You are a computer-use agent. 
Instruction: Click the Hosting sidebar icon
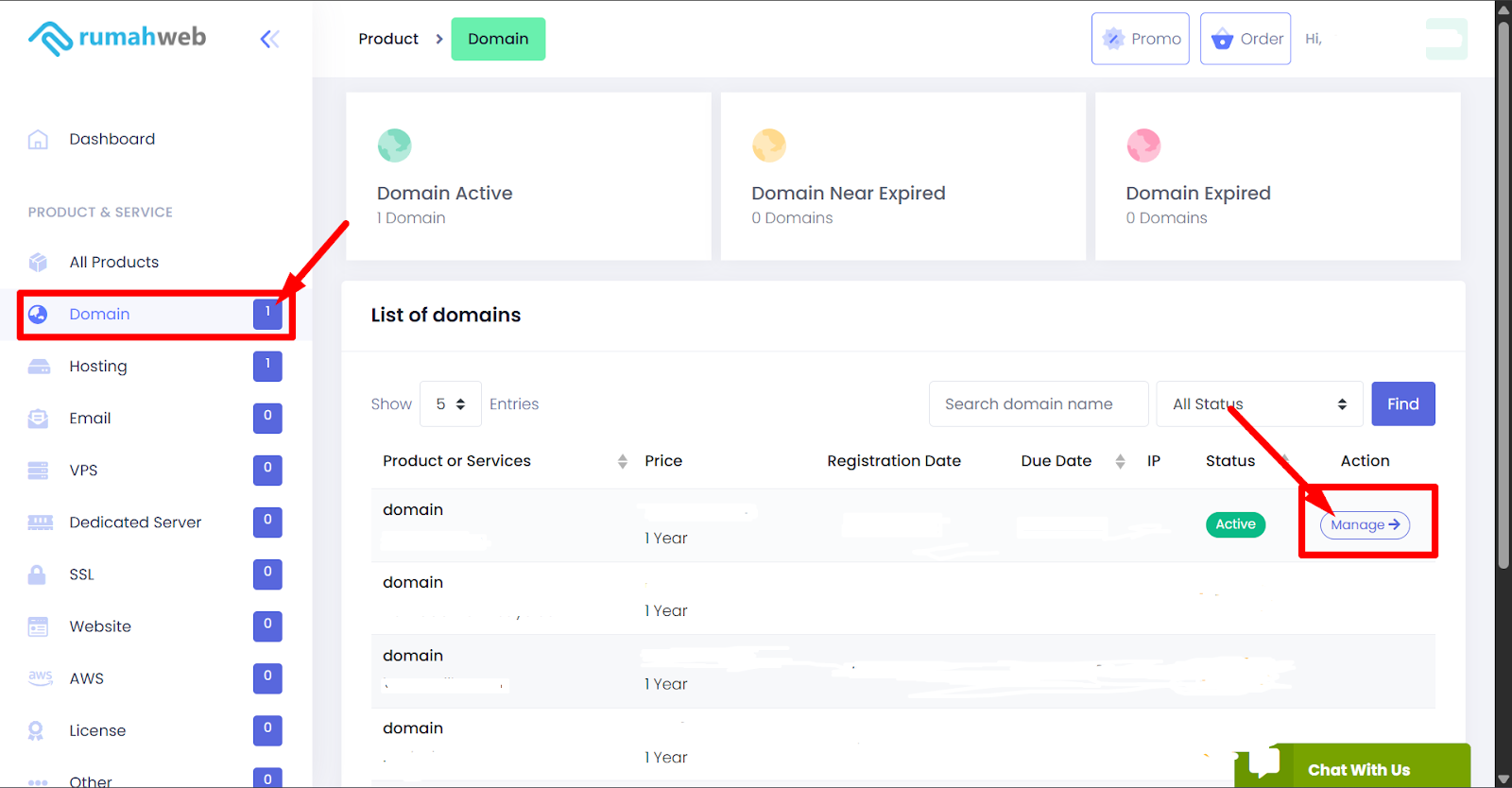(x=39, y=367)
